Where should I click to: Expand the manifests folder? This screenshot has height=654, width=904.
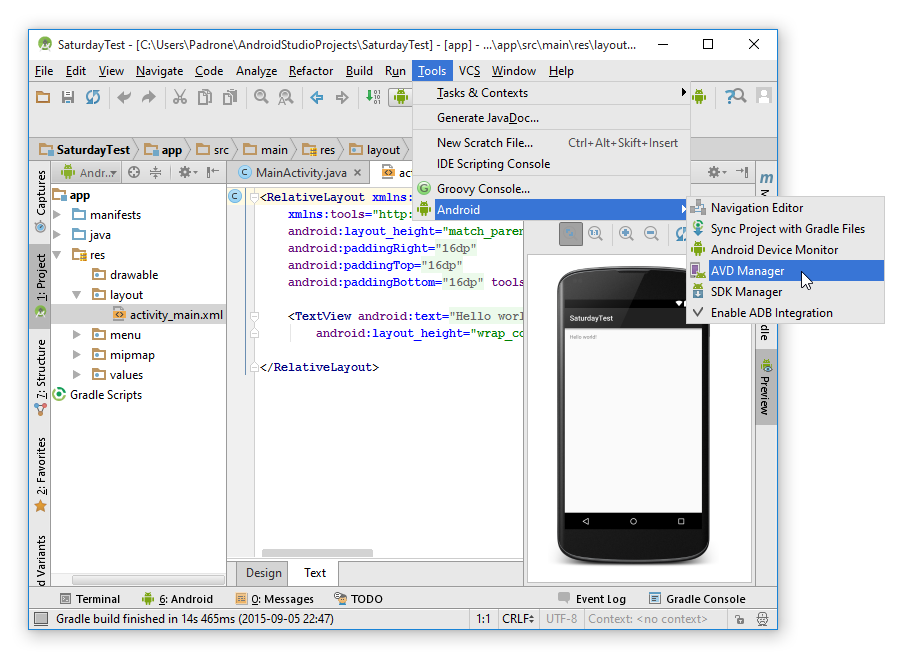[57, 215]
